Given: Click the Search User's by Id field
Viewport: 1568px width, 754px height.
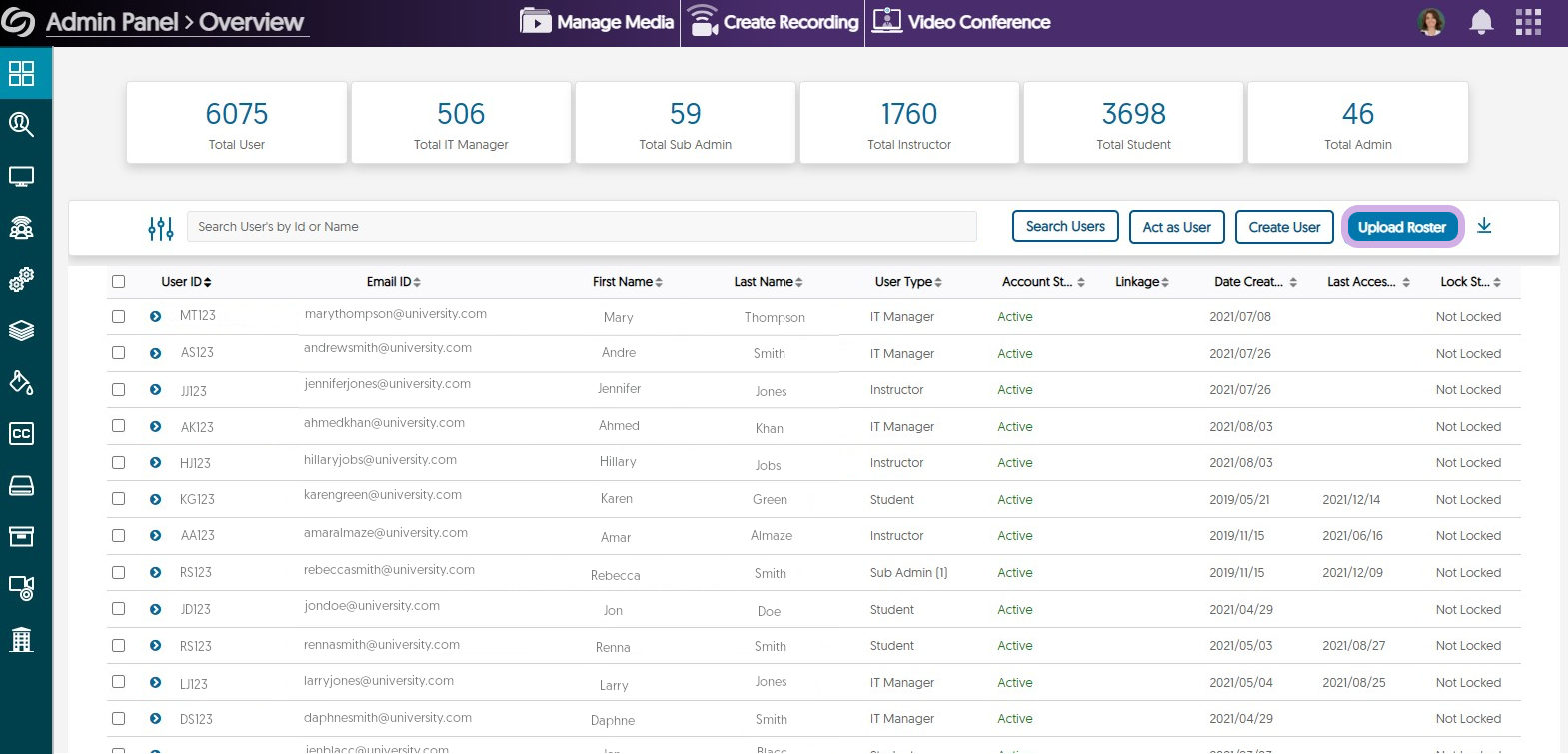Looking at the screenshot, I should coord(582,227).
